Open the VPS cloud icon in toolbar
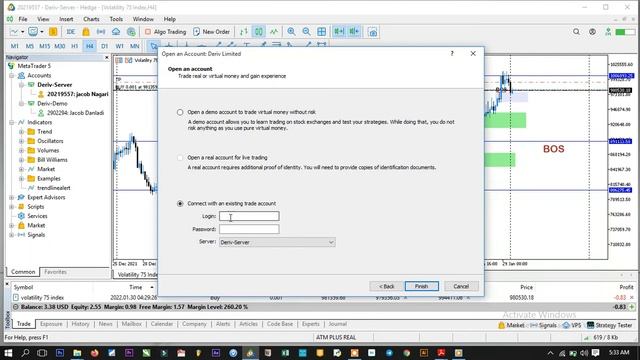 [x=116, y=31]
